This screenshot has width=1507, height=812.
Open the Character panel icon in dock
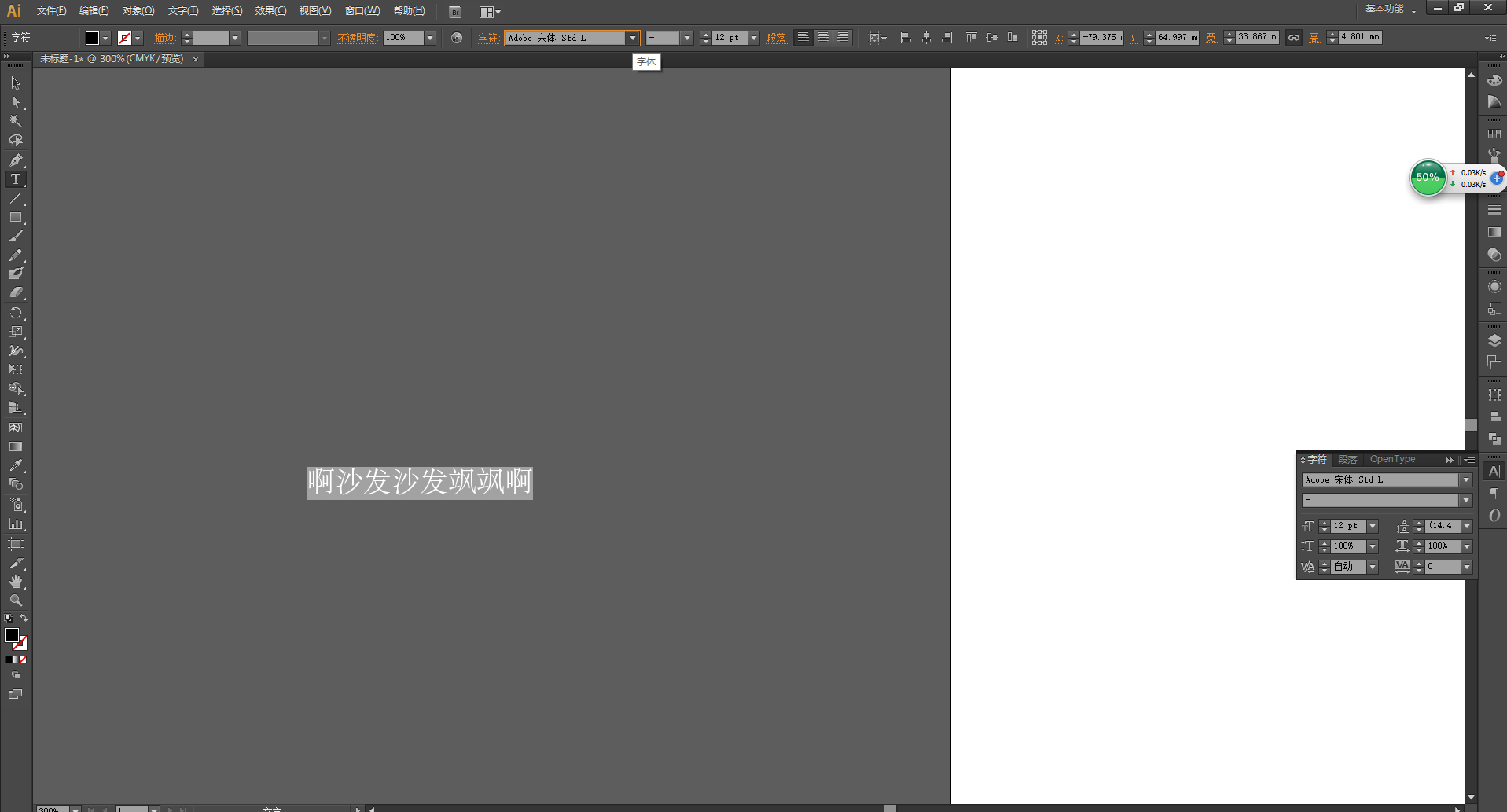(1494, 471)
